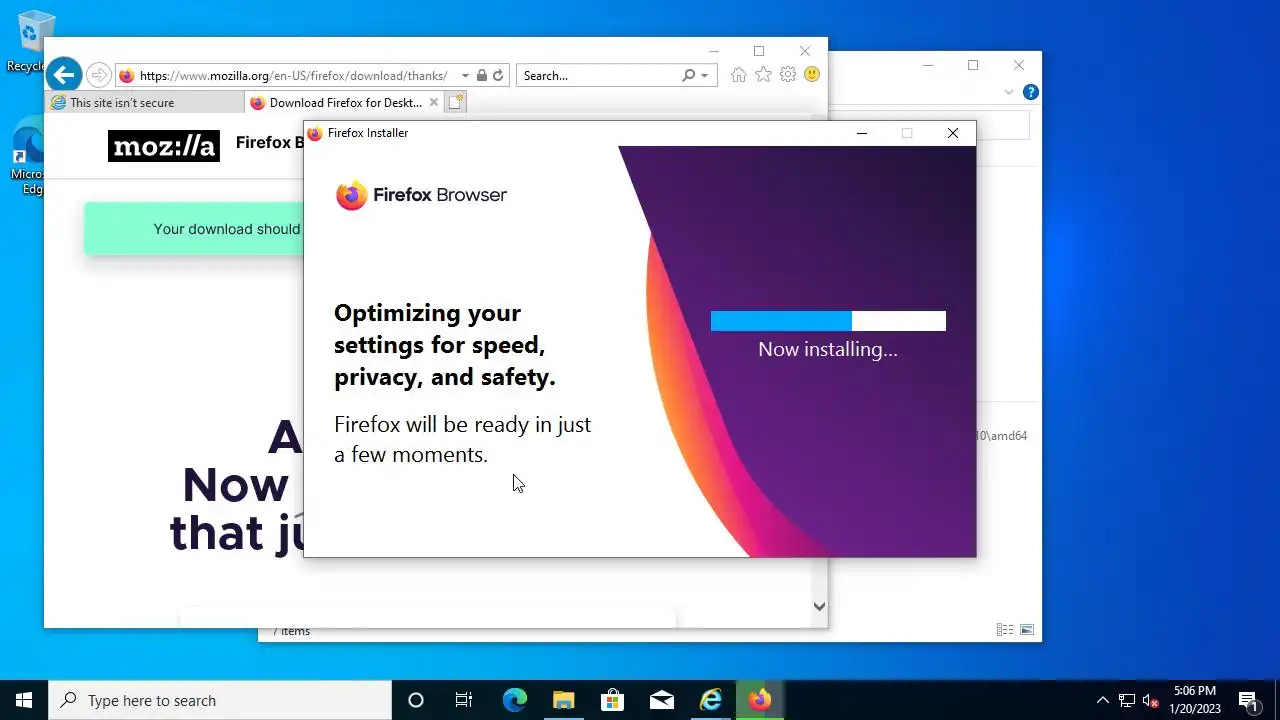Close the Download Firefox tab
The image size is (1280, 720).
[433, 102]
